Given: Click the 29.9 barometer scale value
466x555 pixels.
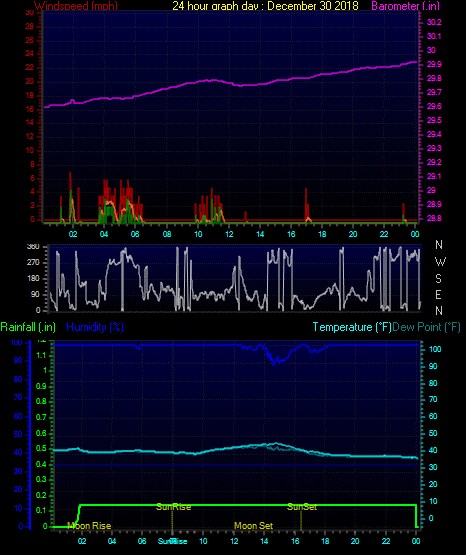Looking at the screenshot, I should pyautogui.click(x=434, y=64).
